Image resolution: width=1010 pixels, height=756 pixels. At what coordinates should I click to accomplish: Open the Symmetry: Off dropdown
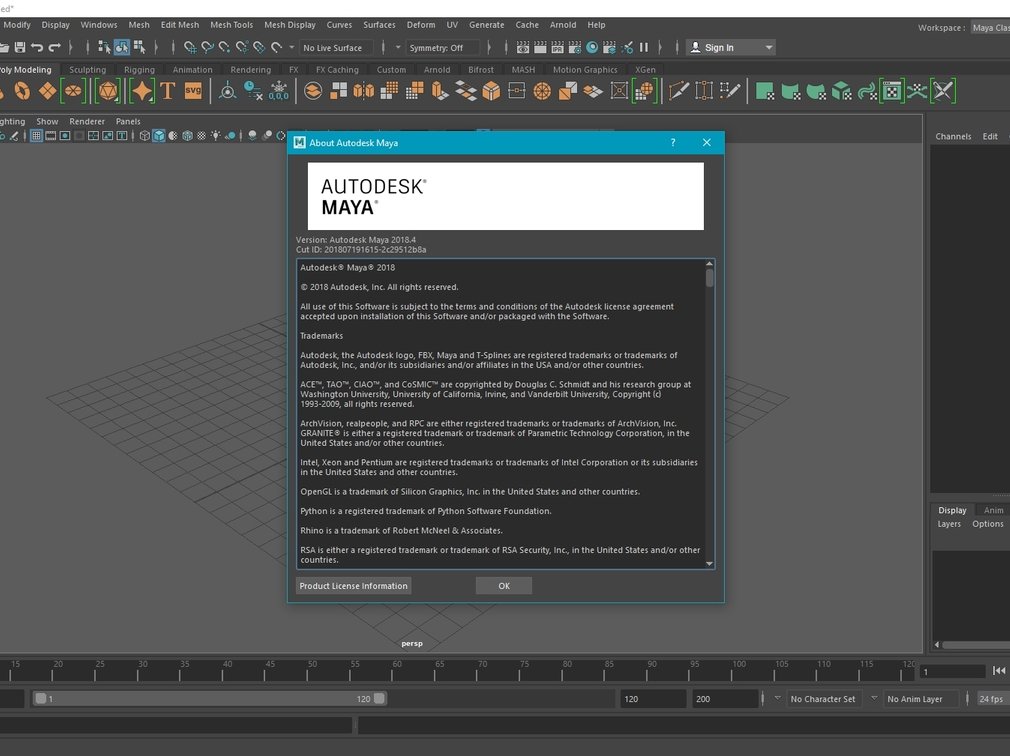443,48
